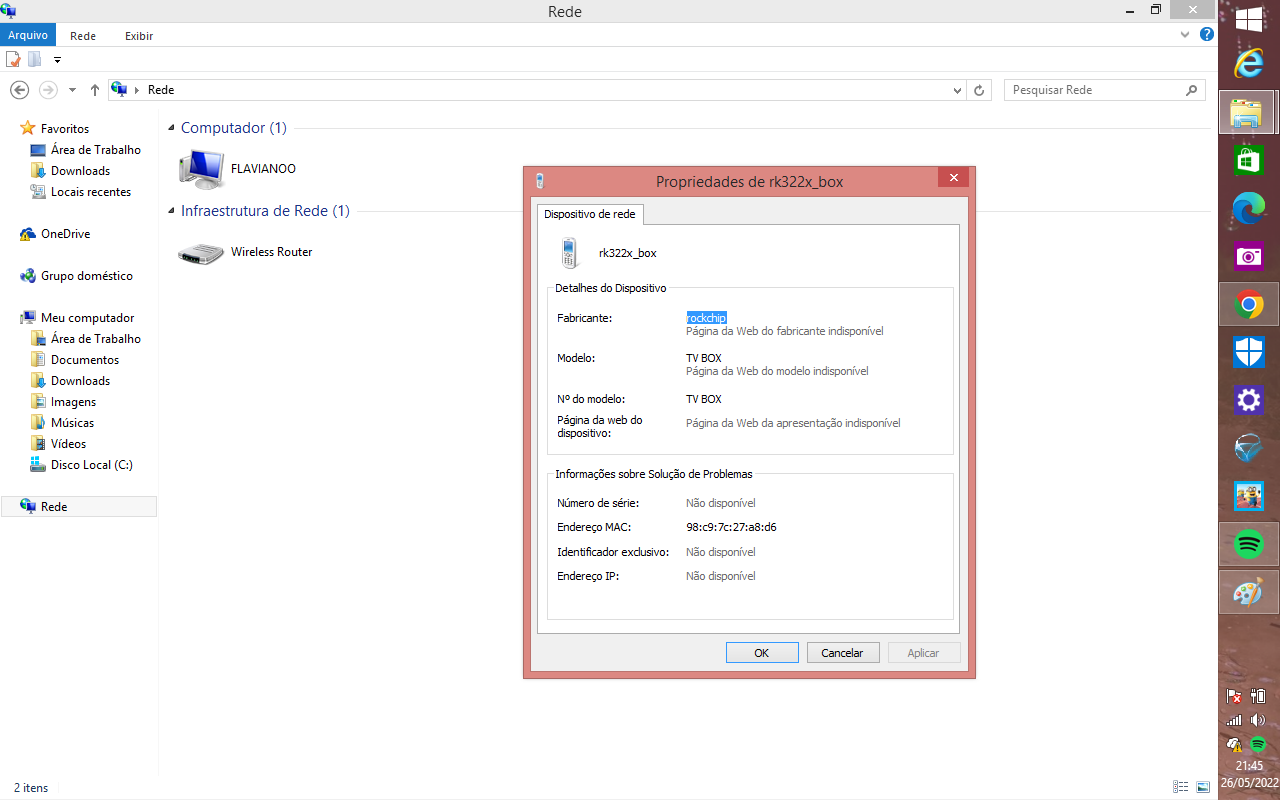Click the tray network signal icon
1280x800 pixels.
pos(1234,720)
